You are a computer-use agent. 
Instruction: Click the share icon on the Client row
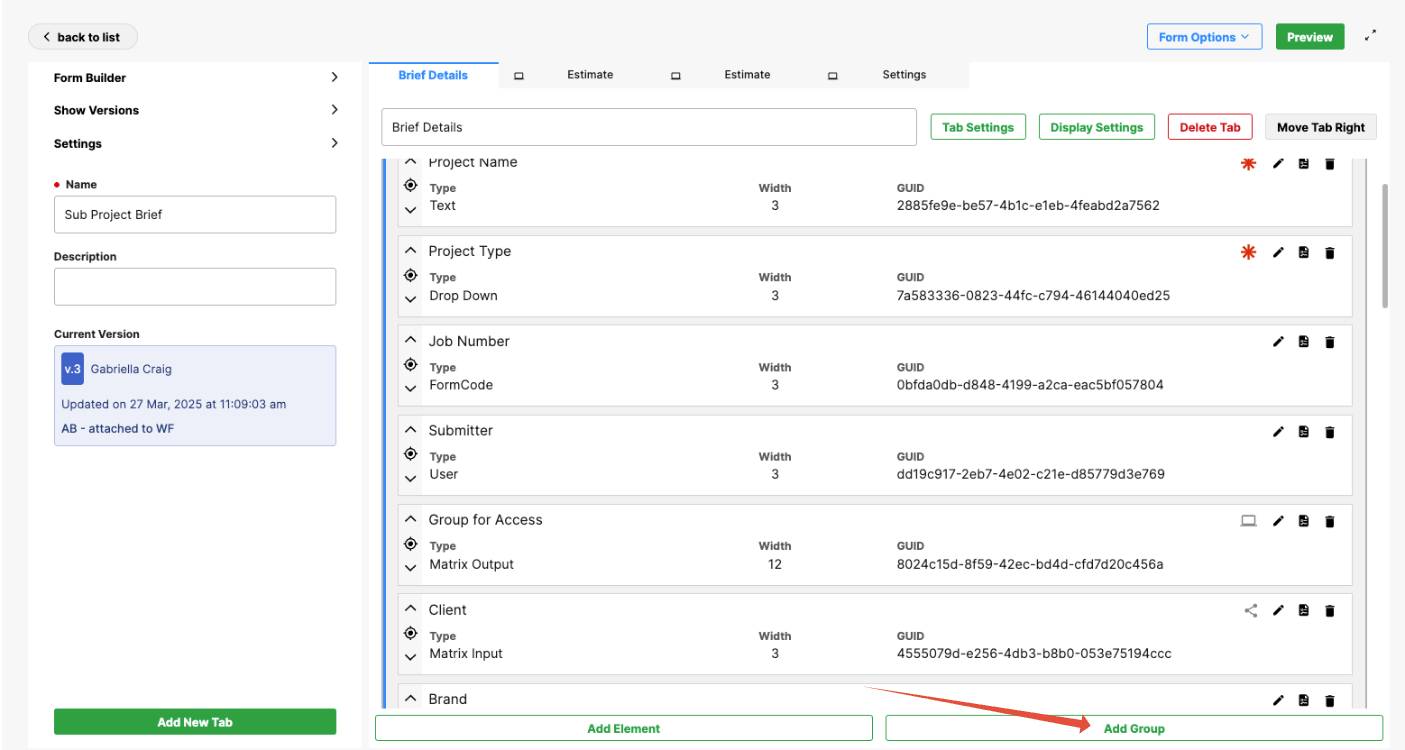point(1250,610)
